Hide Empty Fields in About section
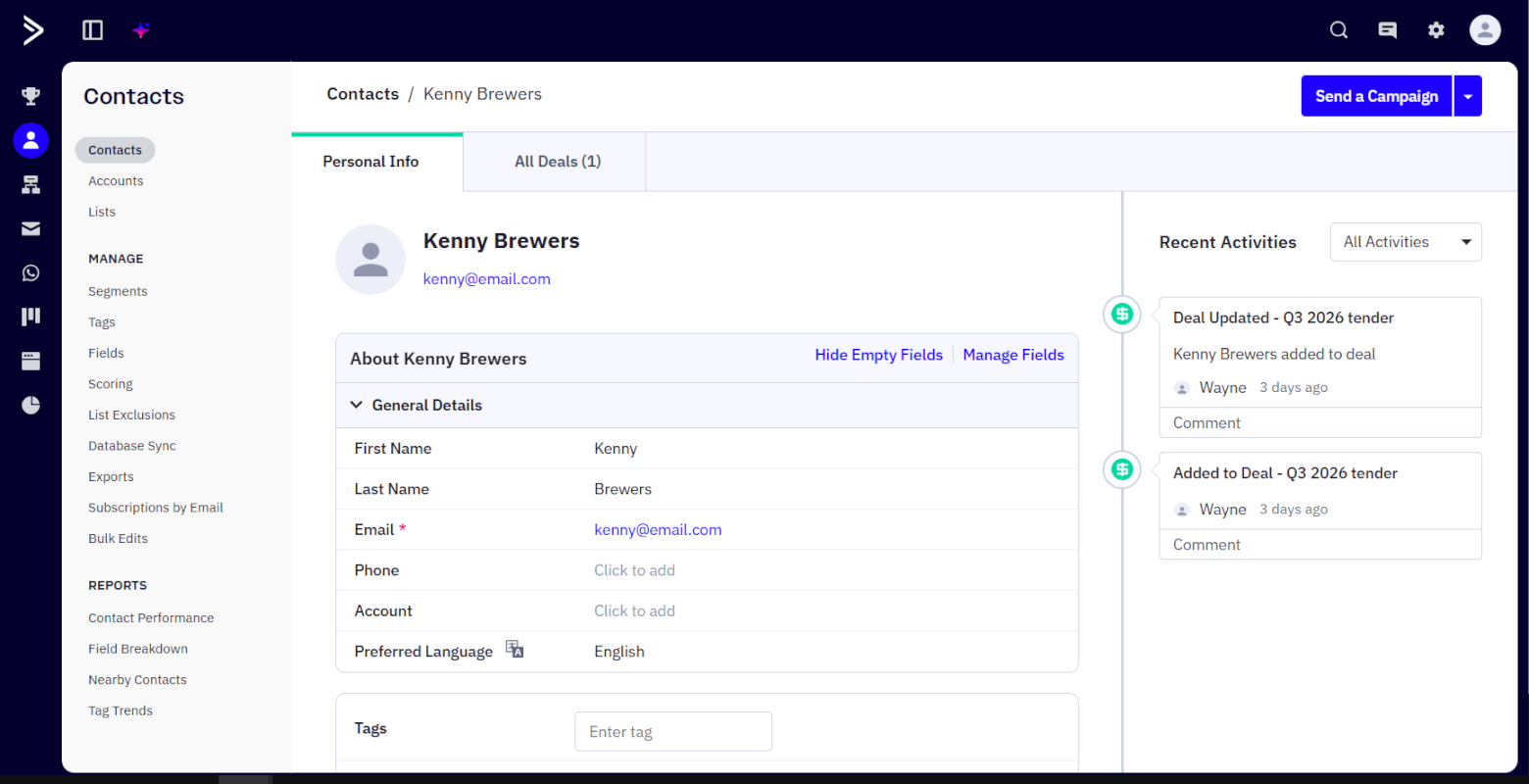1529x784 pixels. point(878,355)
